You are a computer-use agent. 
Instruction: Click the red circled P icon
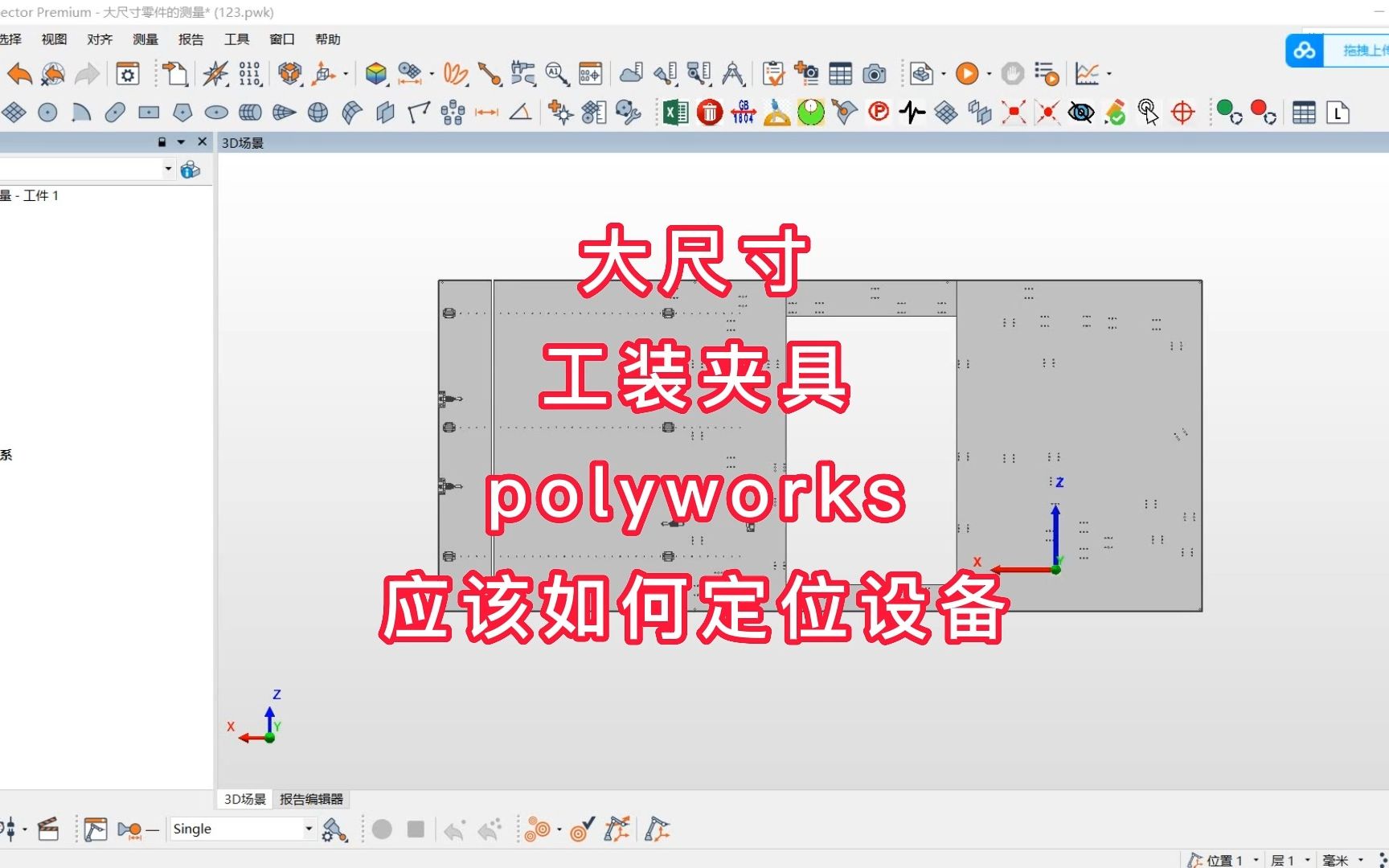coord(879,112)
